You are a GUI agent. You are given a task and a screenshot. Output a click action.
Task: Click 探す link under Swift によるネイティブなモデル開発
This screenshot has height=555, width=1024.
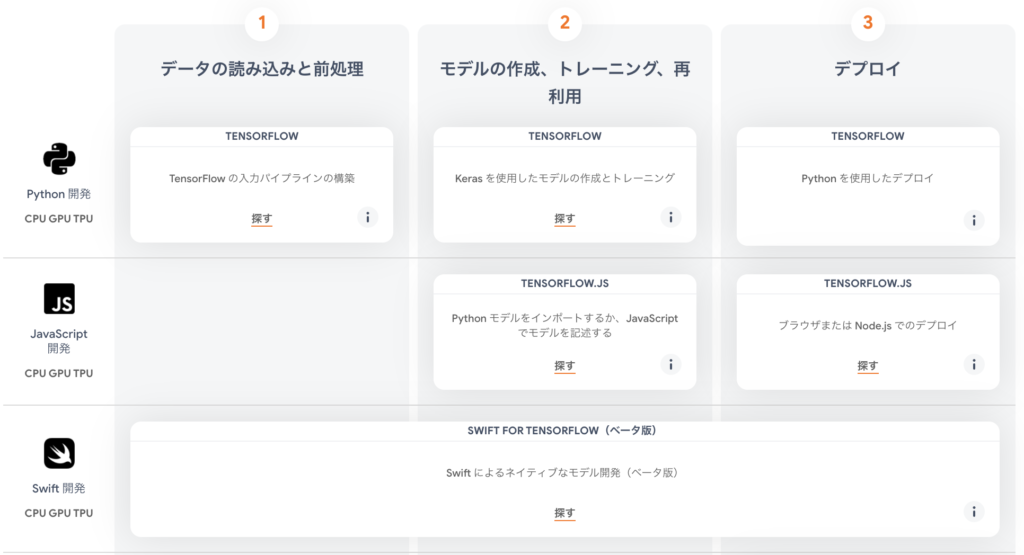(x=565, y=513)
